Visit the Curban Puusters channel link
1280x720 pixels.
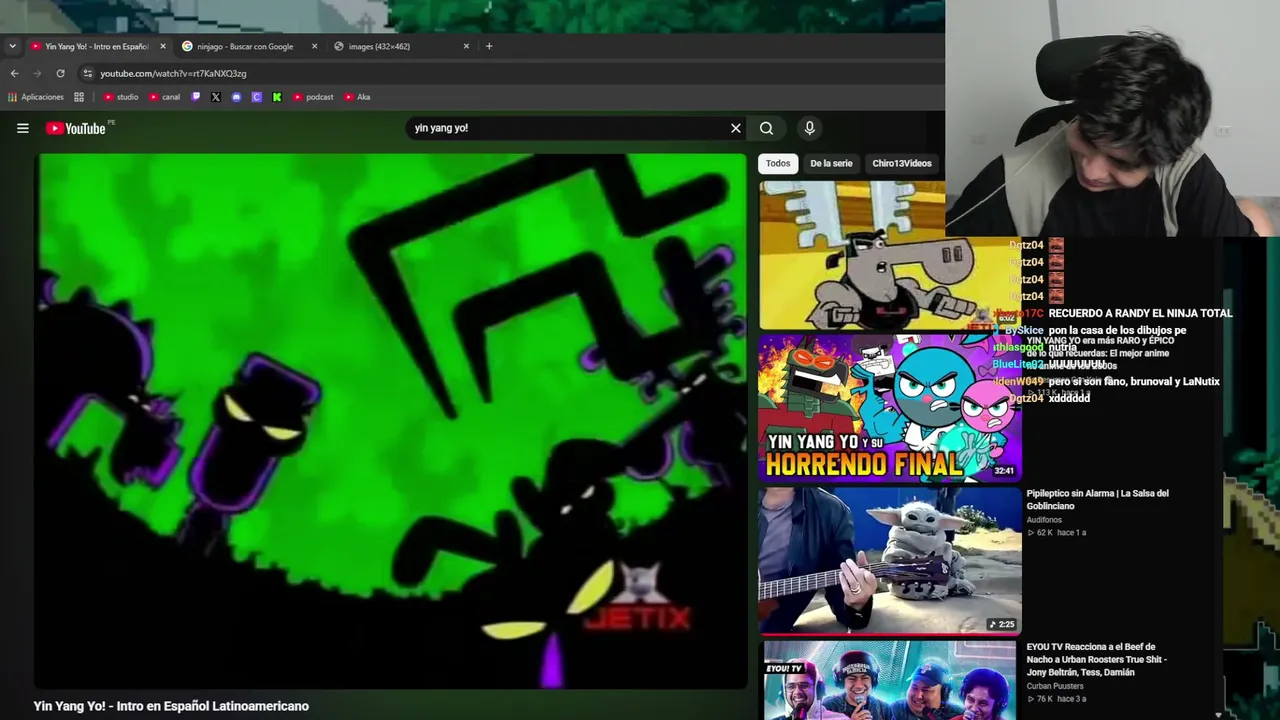click(1055, 686)
